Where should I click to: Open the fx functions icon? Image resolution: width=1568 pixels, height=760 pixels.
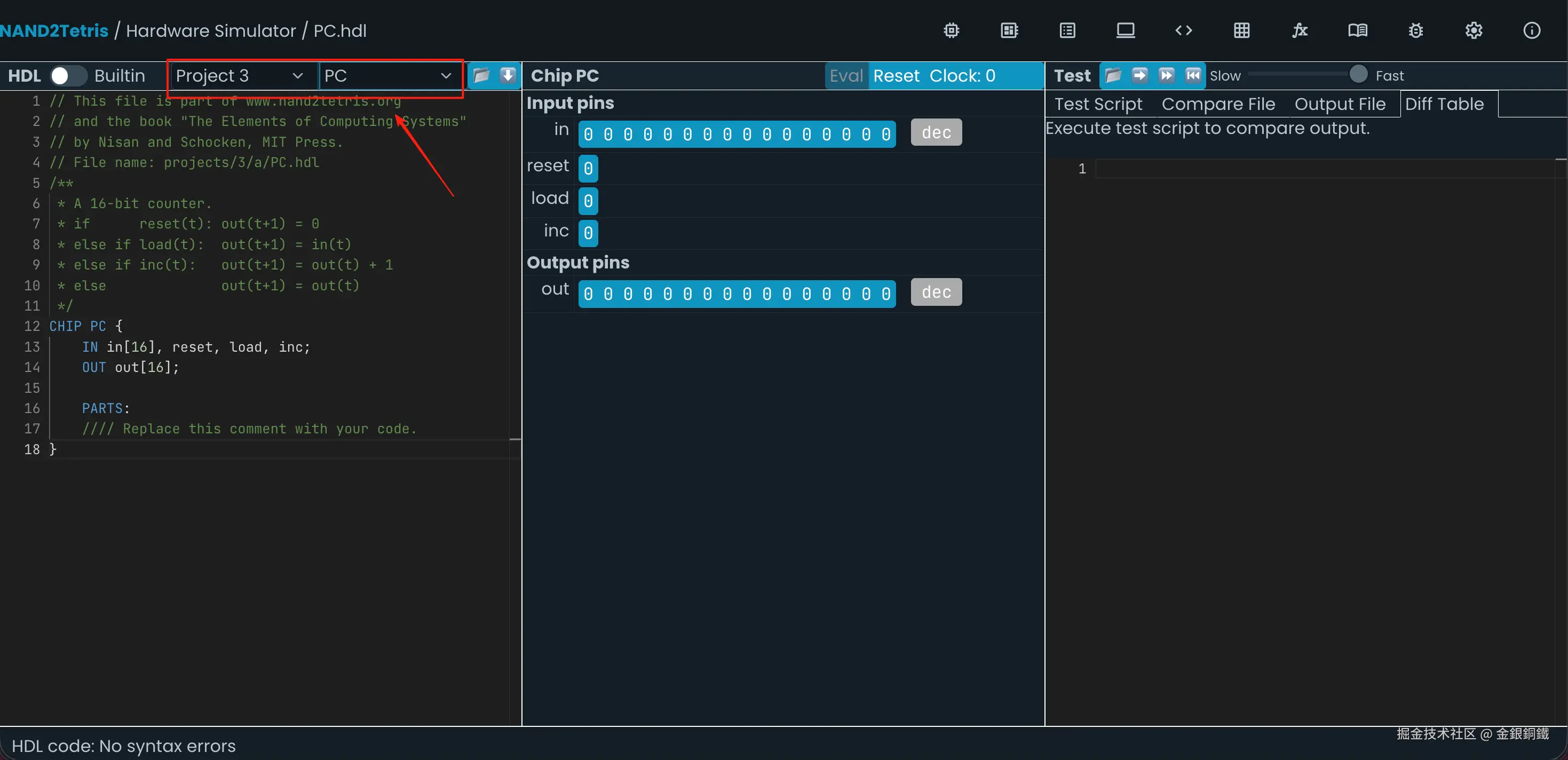pyautogui.click(x=1300, y=30)
